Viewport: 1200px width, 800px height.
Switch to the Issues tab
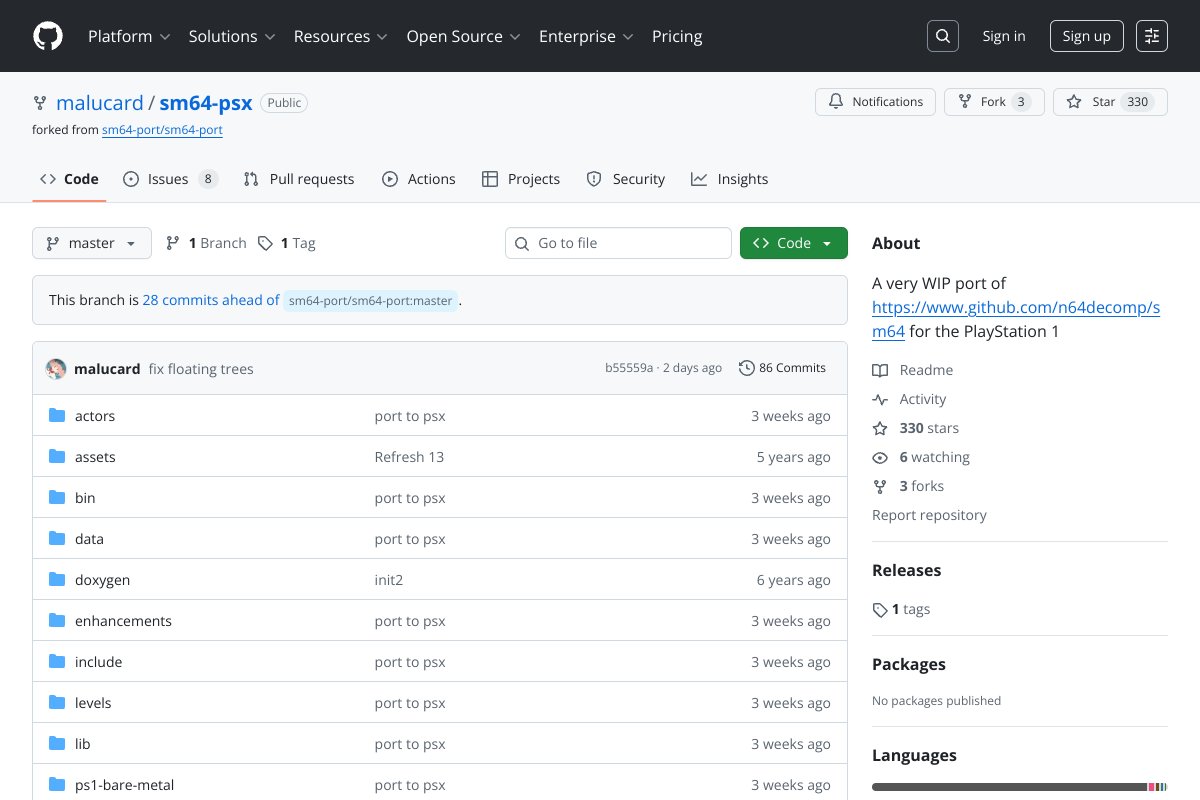(170, 179)
